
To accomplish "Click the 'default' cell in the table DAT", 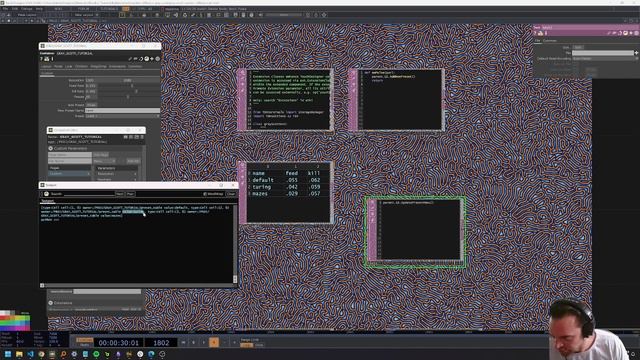I will tap(263, 180).
